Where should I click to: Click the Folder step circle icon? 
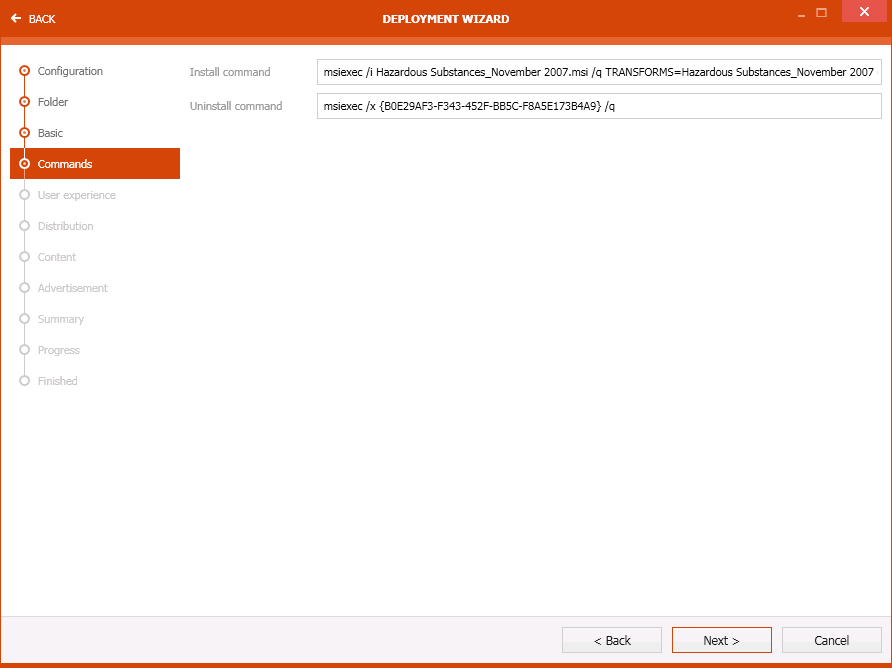tap(23, 102)
